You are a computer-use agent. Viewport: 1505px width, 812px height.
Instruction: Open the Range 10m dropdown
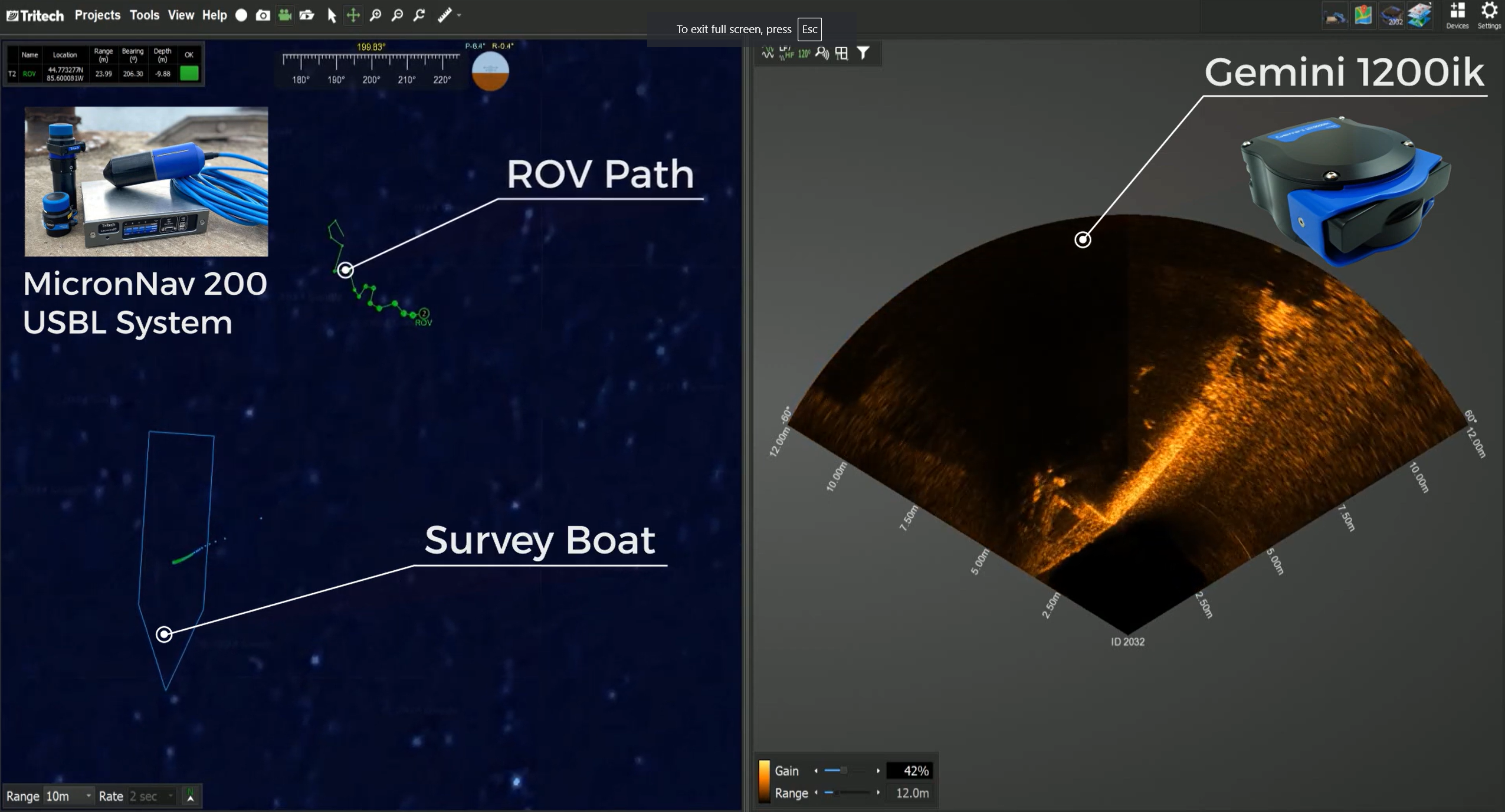point(69,796)
